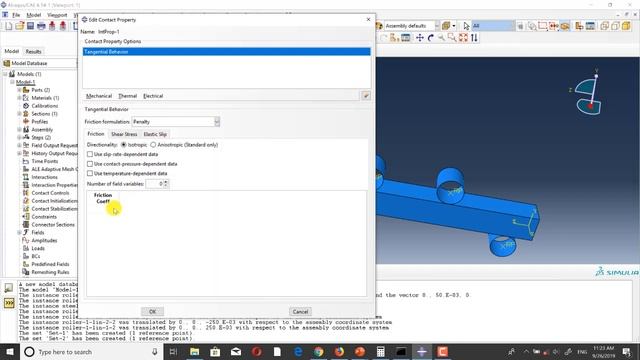
Task: Click the Box zoom icon
Action: click(452, 38)
